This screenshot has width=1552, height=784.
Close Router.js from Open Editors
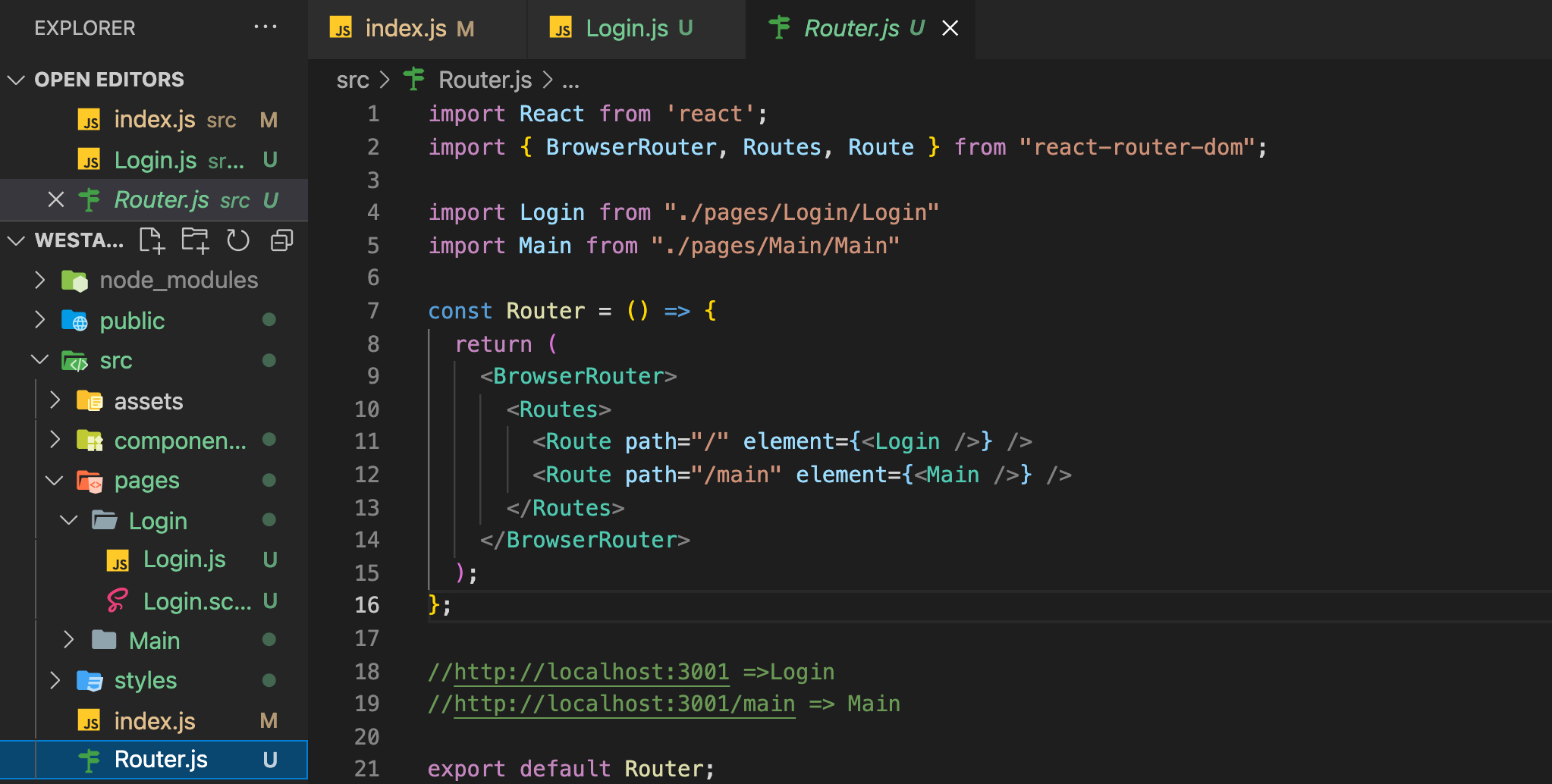(55, 199)
